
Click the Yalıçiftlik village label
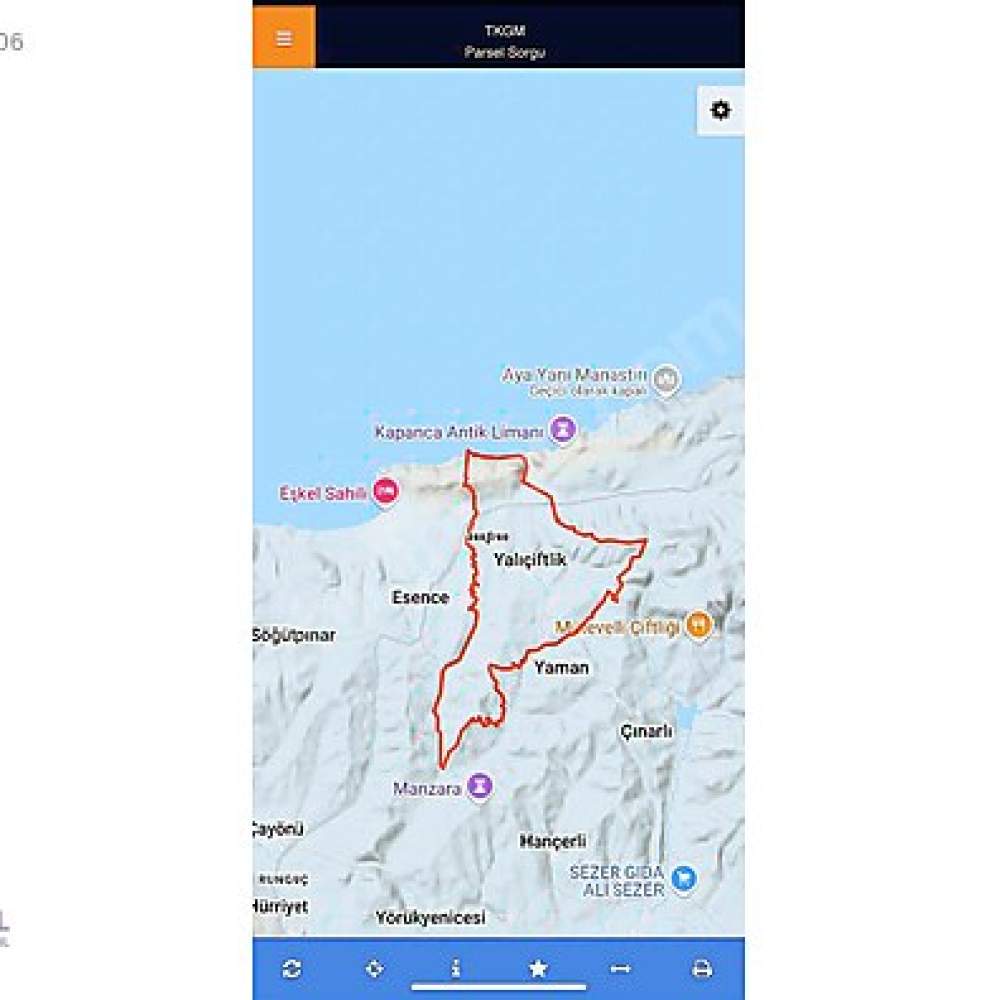pos(530,560)
